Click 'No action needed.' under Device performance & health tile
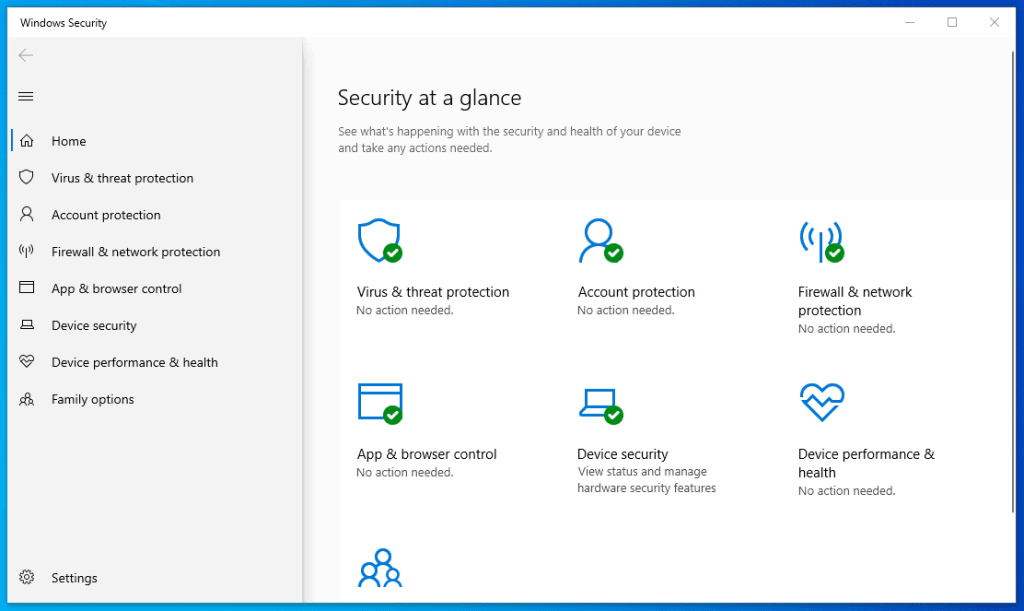This screenshot has width=1024, height=611. click(x=846, y=490)
